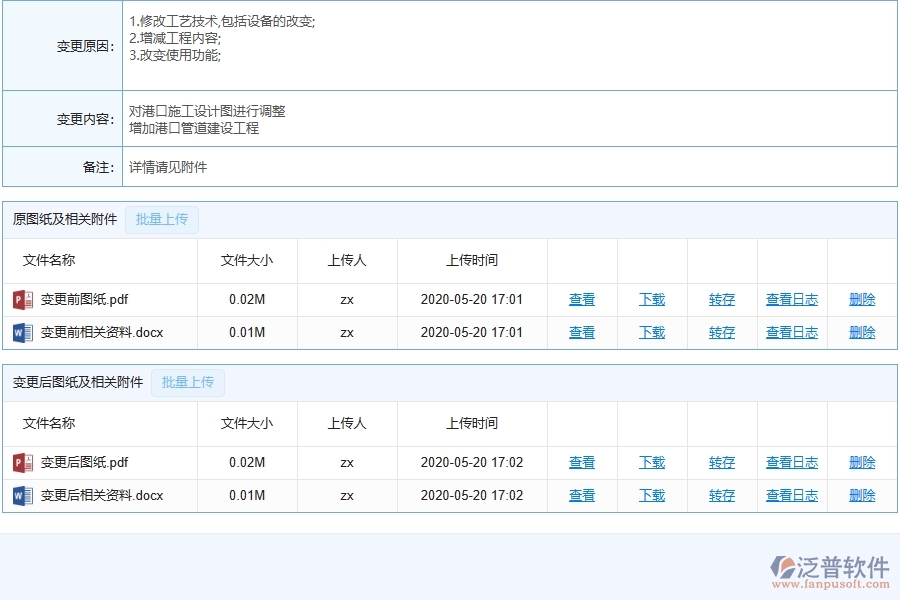Open 查看 for 变更前图纸.pdf
Viewport: 900px width, 600px height.
(x=581, y=299)
